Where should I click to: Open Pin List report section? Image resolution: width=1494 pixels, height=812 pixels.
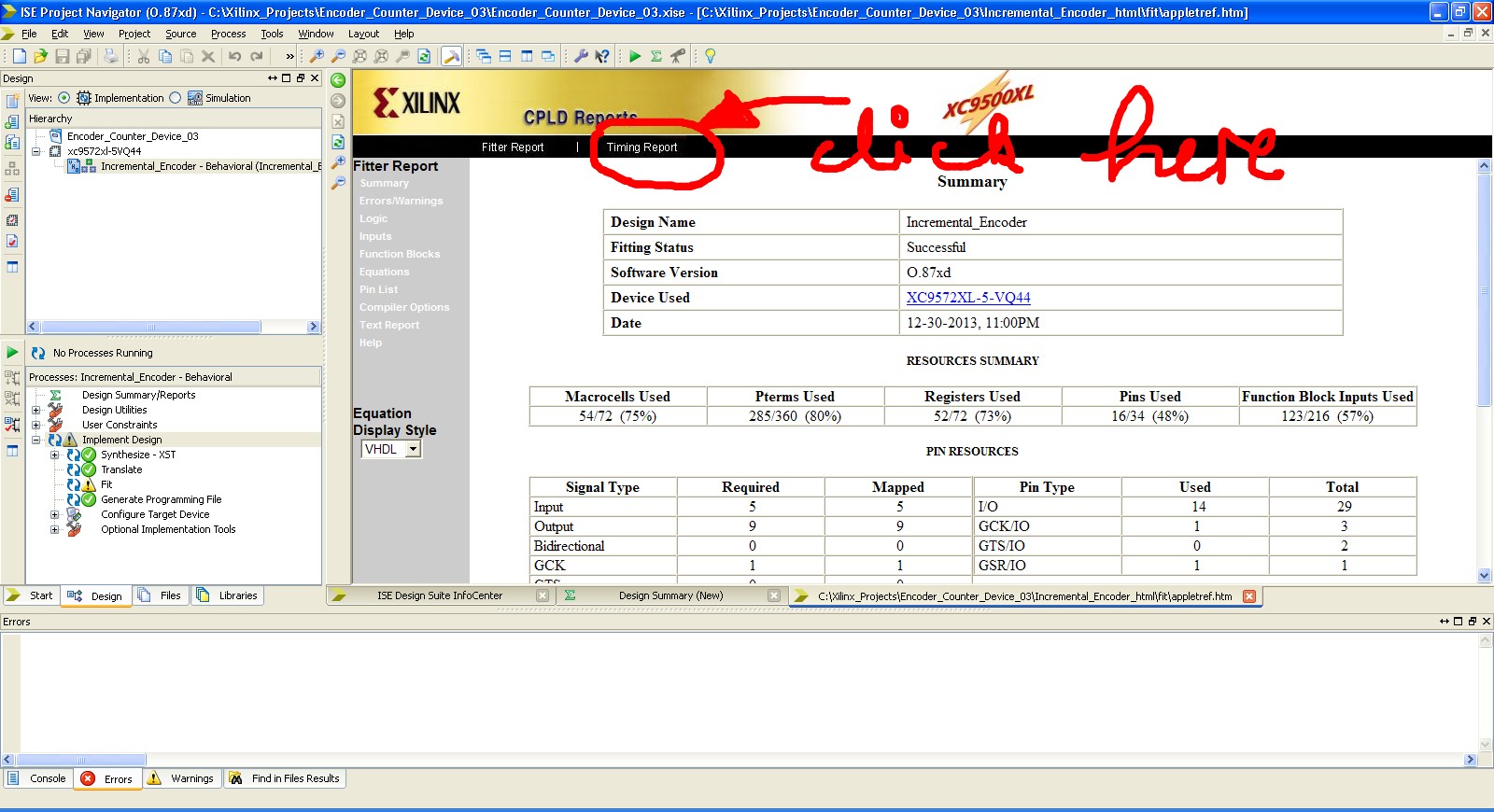click(x=378, y=289)
